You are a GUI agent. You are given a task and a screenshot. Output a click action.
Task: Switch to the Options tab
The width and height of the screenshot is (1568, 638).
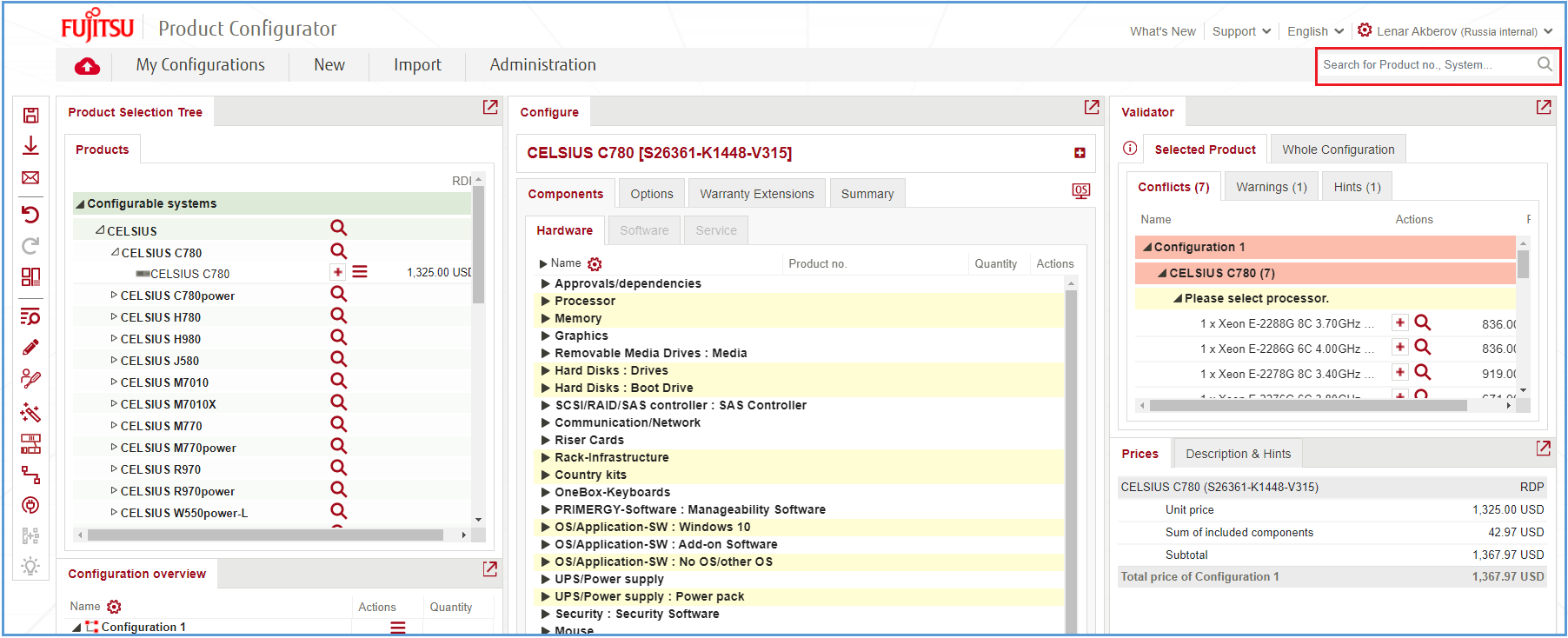(x=652, y=194)
